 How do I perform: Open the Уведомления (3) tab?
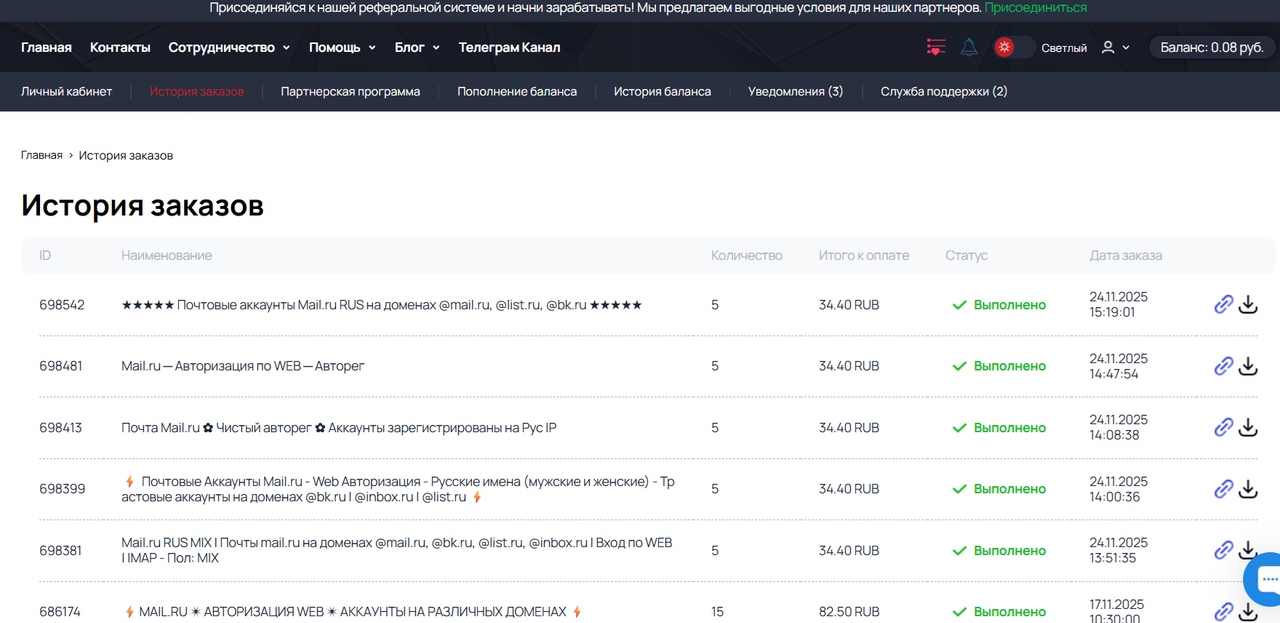click(795, 91)
